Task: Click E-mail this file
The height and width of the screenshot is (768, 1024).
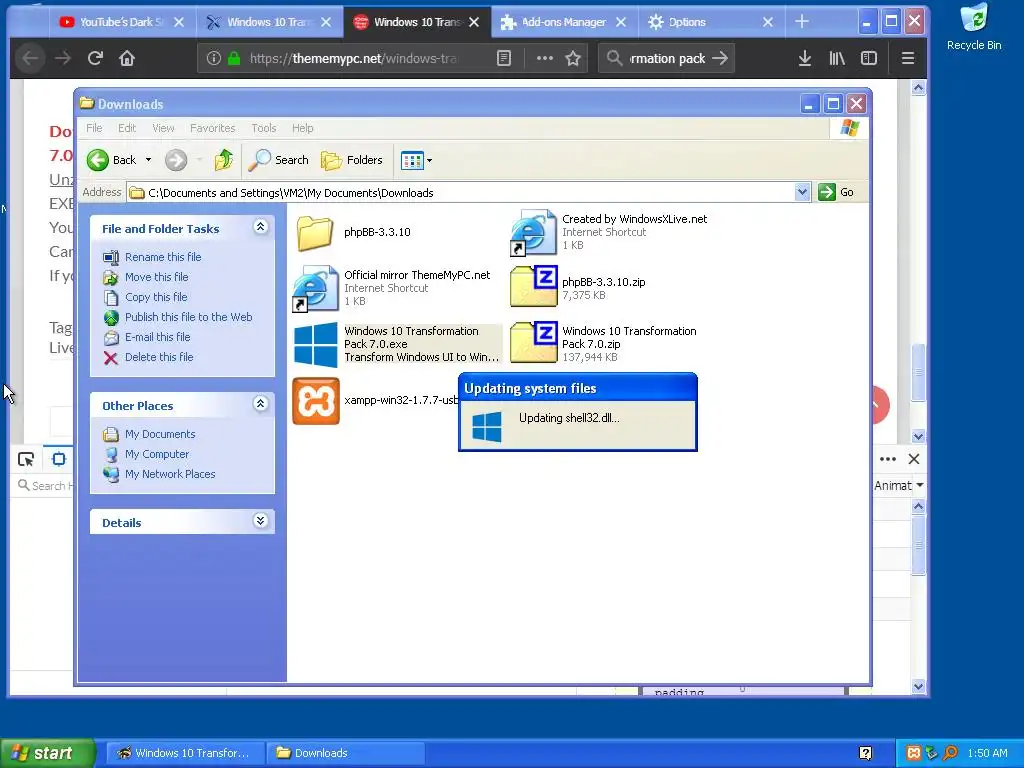Action: pos(157,337)
